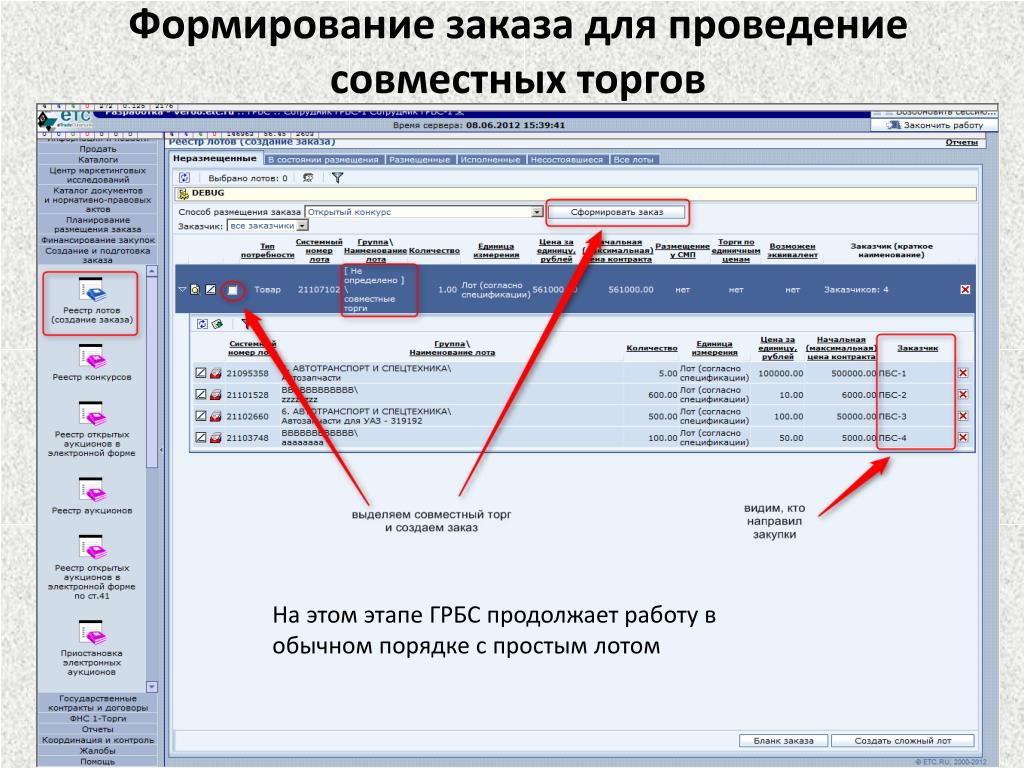This screenshot has width=1024, height=768.
Task: Click the funnel filter icon in top toolbar
Action: click(x=337, y=178)
